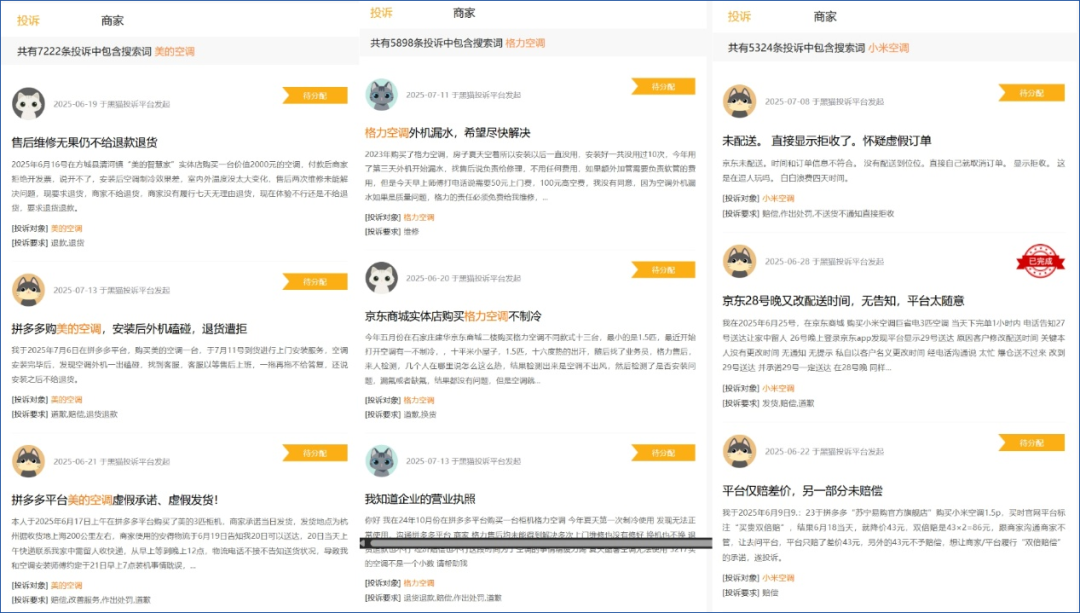Image resolution: width=1080 pixels, height=613 pixels.
Task: Click 小米空调 投诉对象 link under 平台仅赔差价 complaint
Action: pyautogui.click(x=778, y=578)
